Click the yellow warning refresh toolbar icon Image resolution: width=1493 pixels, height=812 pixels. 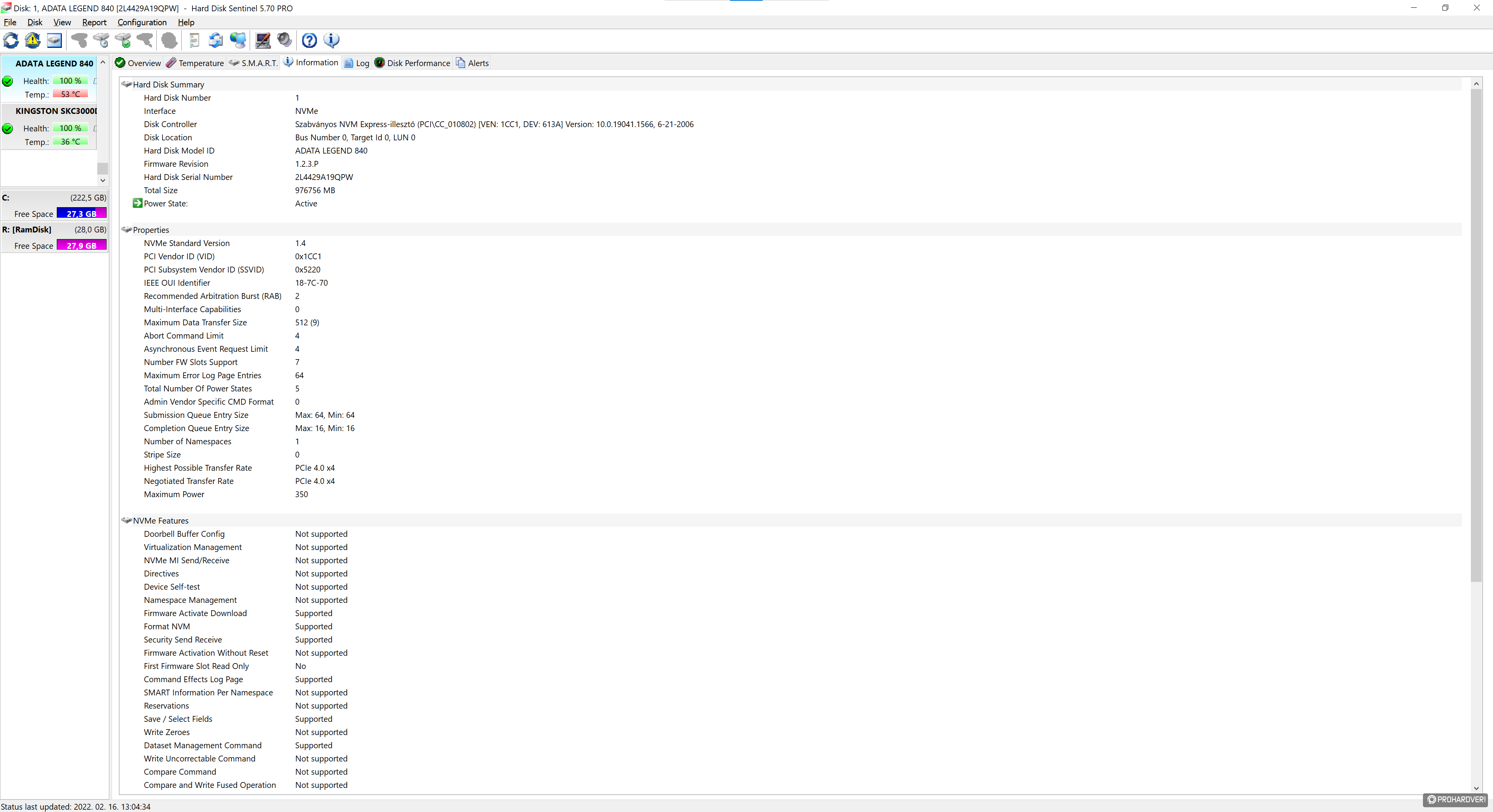pyautogui.click(x=32, y=40)
